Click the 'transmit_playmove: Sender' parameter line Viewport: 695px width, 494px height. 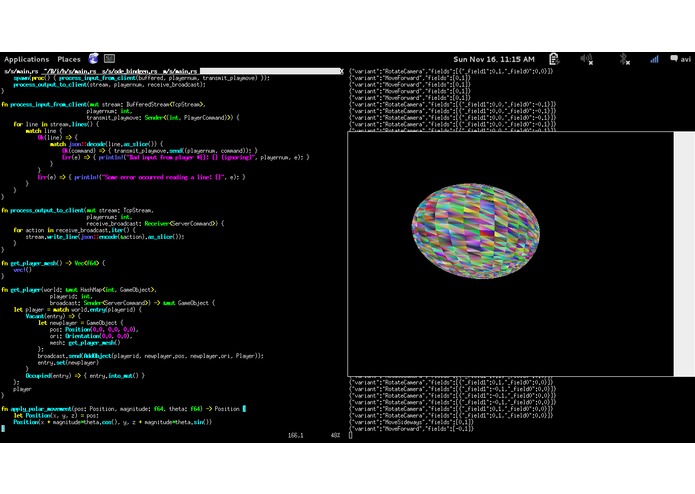coord(163,118)
